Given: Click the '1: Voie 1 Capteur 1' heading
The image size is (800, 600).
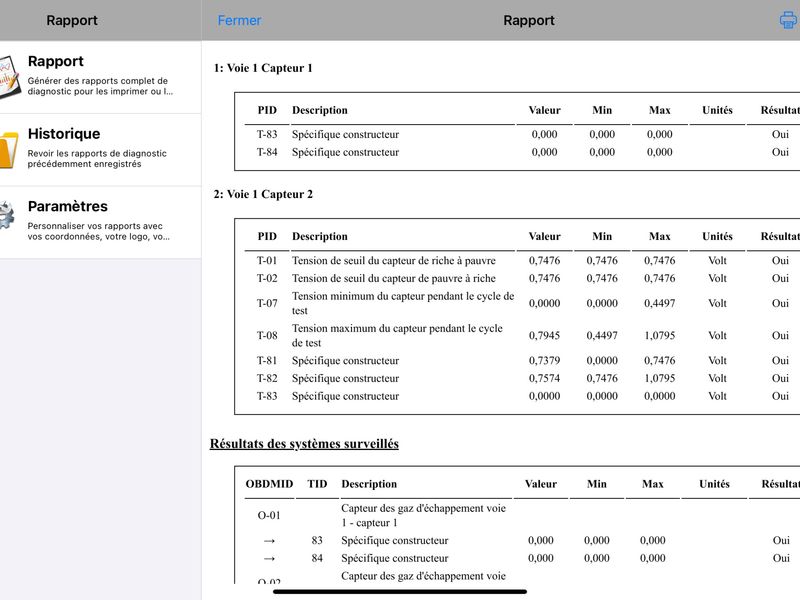Looking at the screenshot, I should (x=263, y=68).
